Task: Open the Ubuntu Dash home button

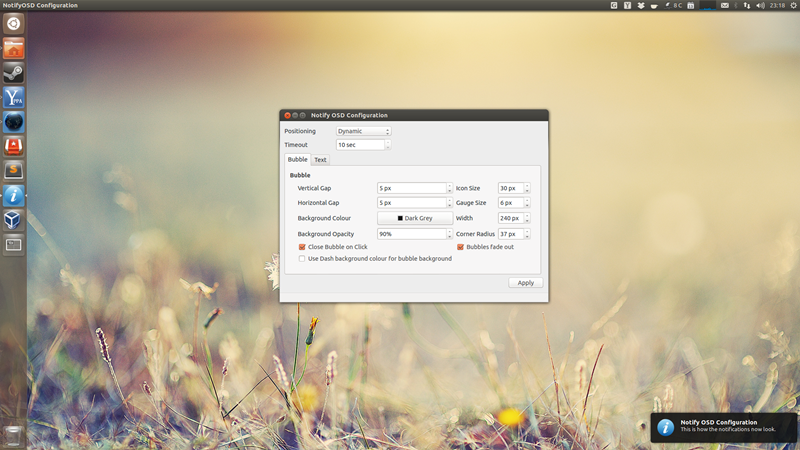Action: [x=13, y=24]
